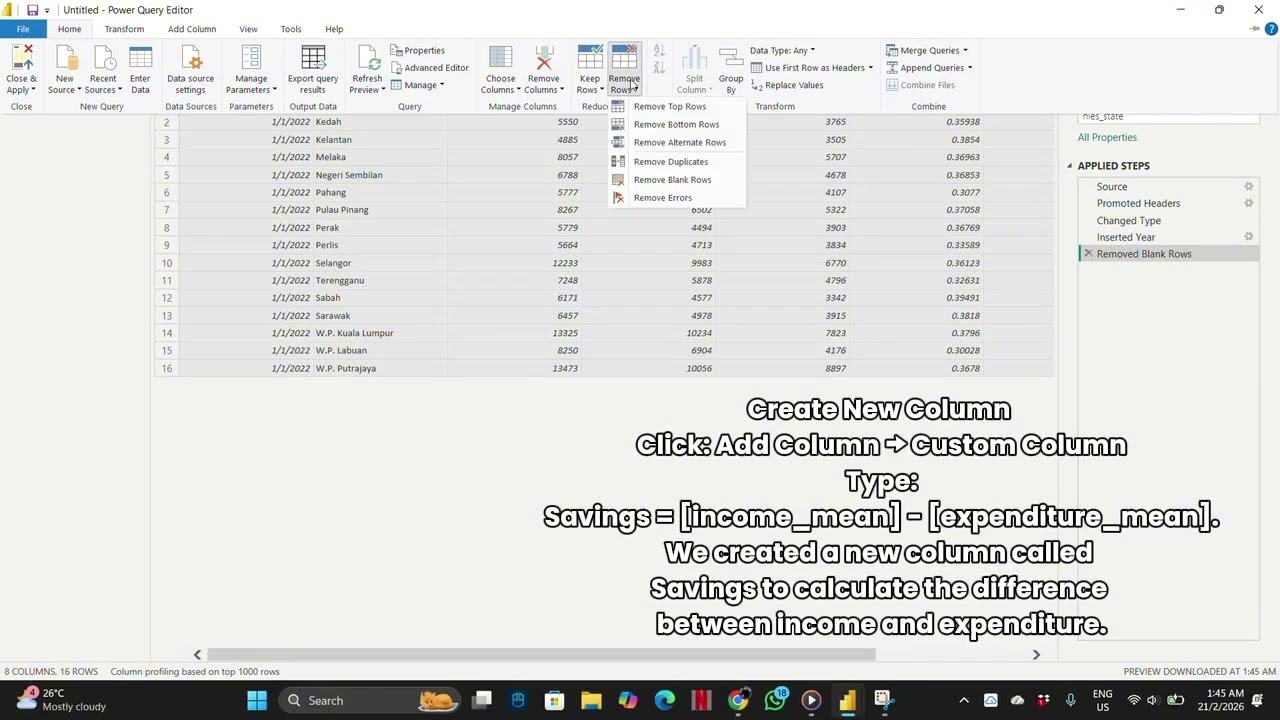1280x720 pixels.
Task: Click the scroll left arrow
Action: [197, 654]
